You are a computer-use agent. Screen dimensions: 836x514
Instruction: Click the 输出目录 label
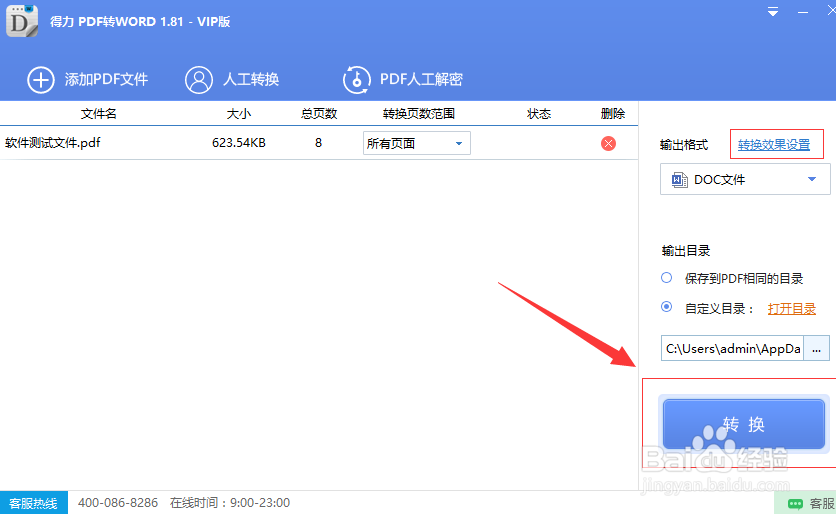pyautogui.click(x=686, y=251)
